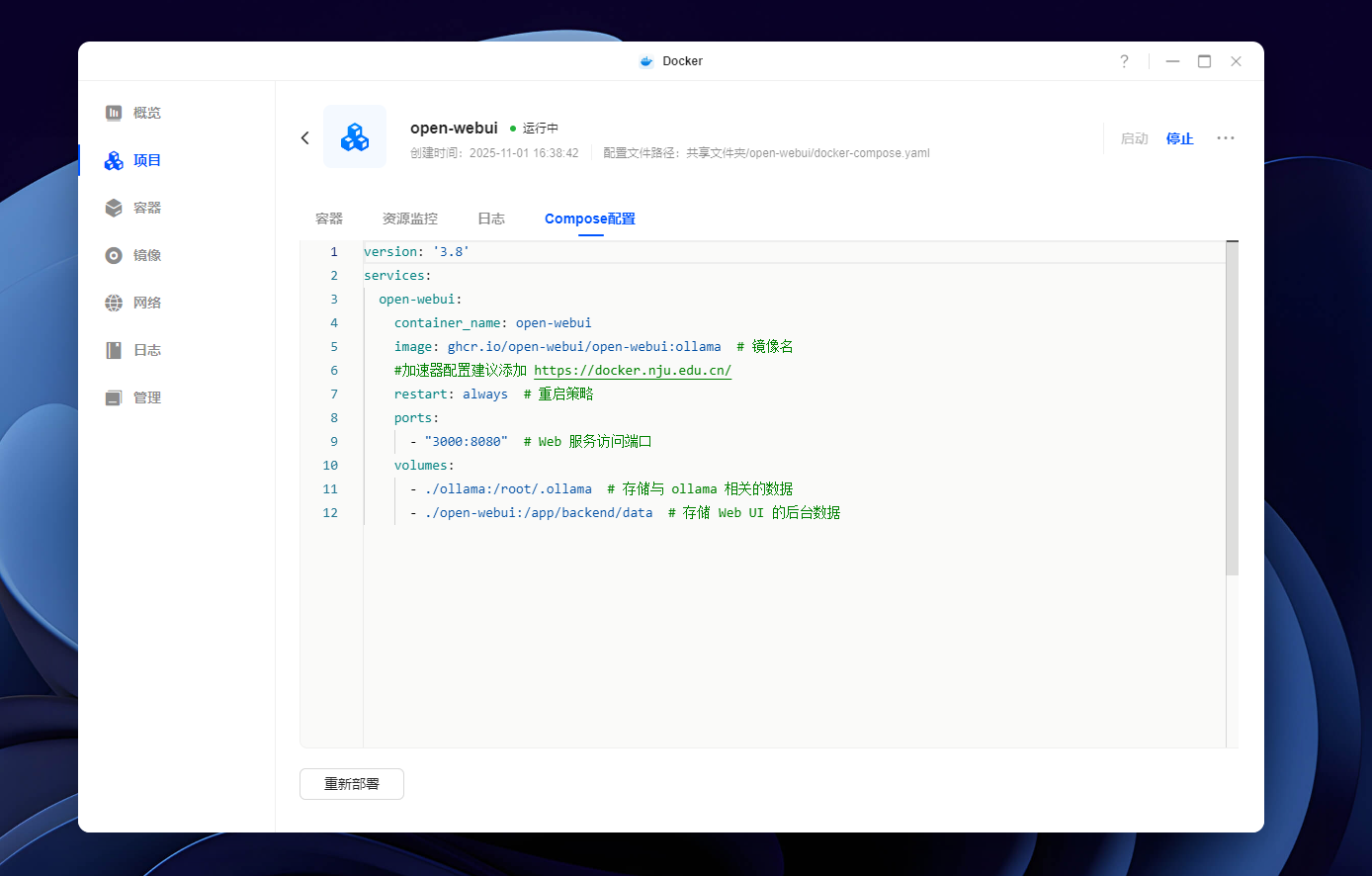Viewport: 1372px width, 876px height.
Task: Click line number 5 in the editor
Action: point(334,347)
